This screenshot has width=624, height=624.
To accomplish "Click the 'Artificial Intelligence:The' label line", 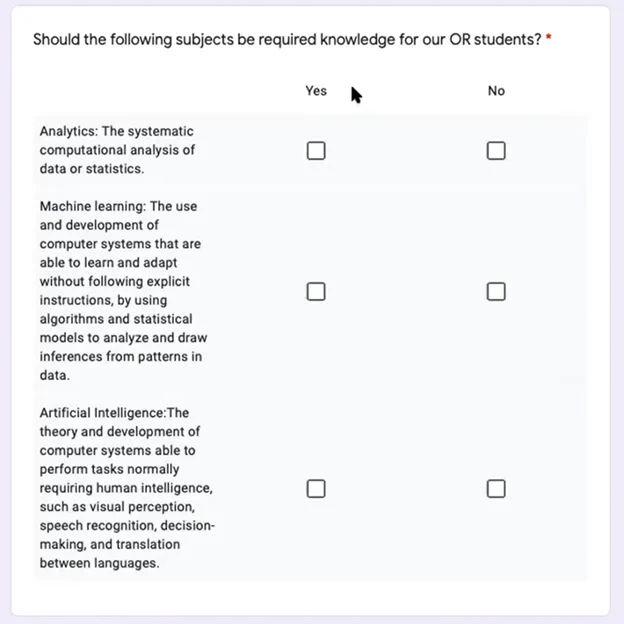I will pos(114,413).
